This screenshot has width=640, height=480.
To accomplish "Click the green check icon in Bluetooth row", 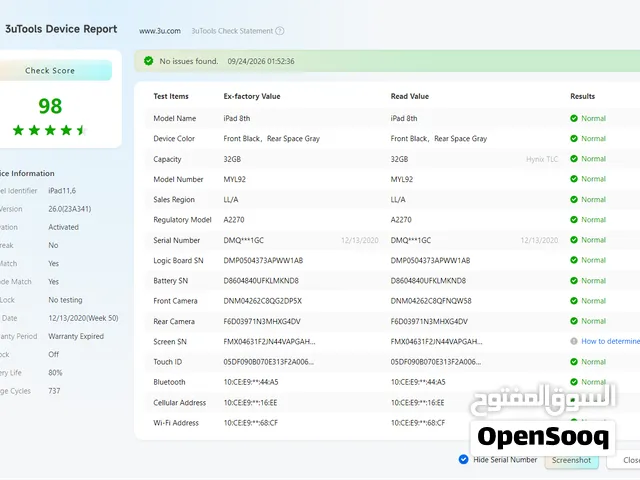I will (x=574, y=382).
